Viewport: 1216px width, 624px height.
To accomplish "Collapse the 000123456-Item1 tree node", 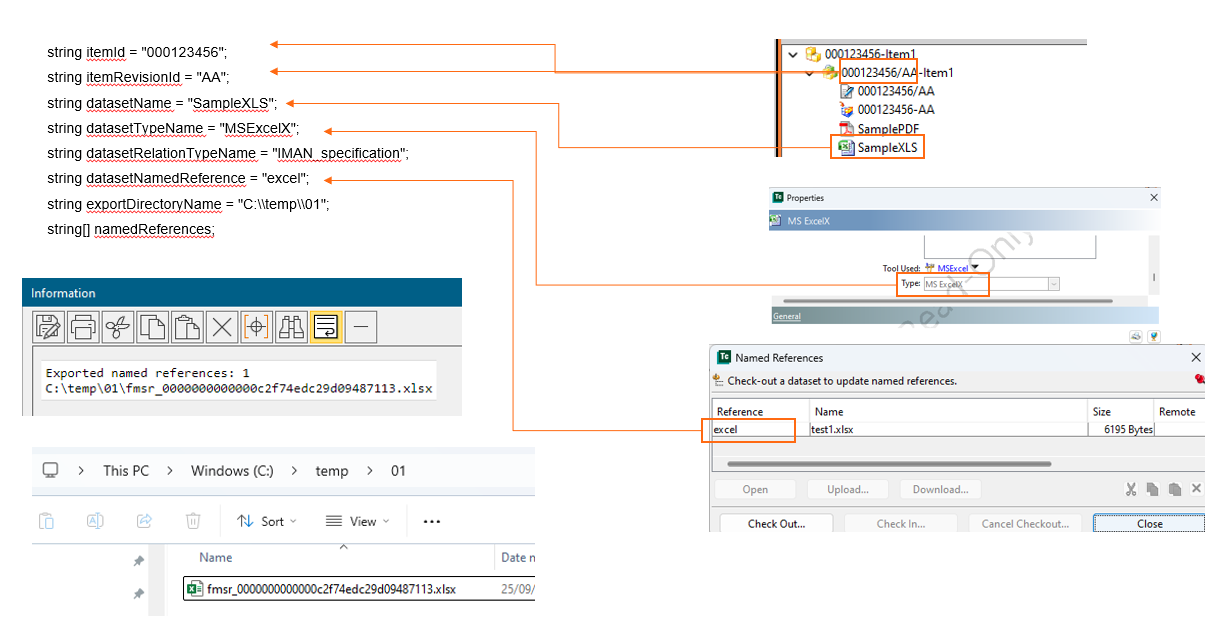I will coord(793,54).
